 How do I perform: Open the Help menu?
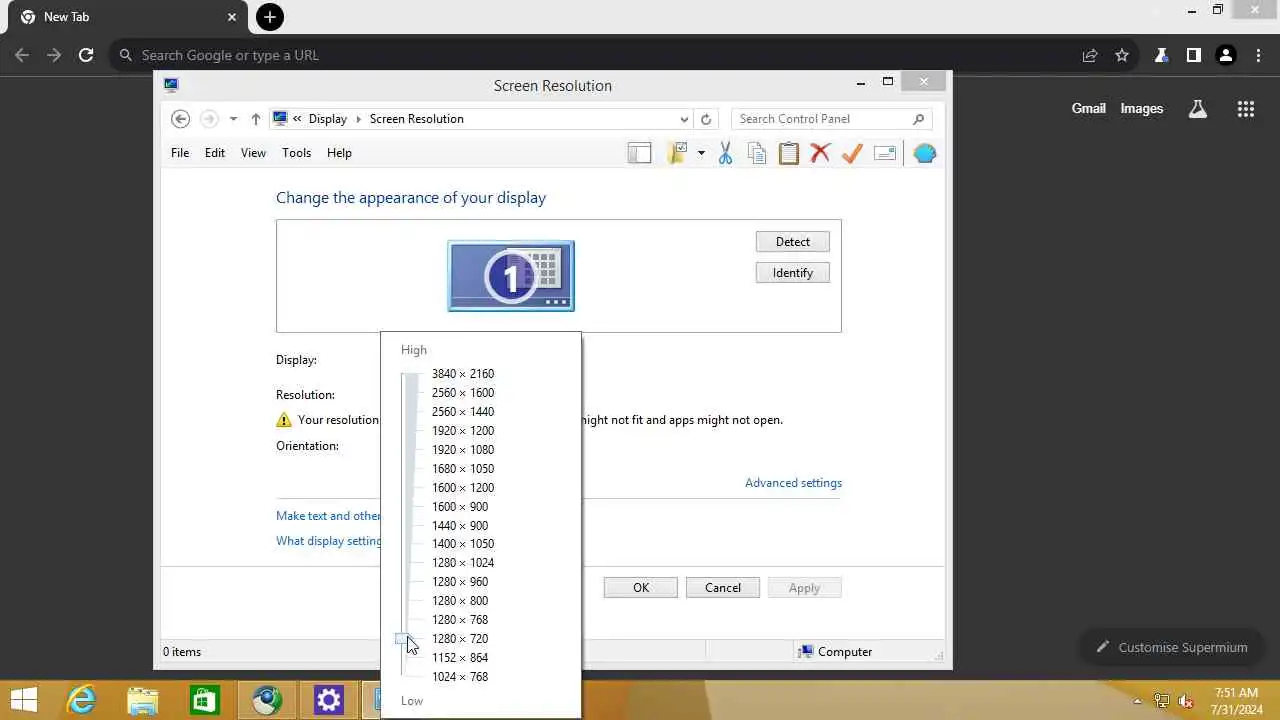pyautogui.click(x=339, y=153)
